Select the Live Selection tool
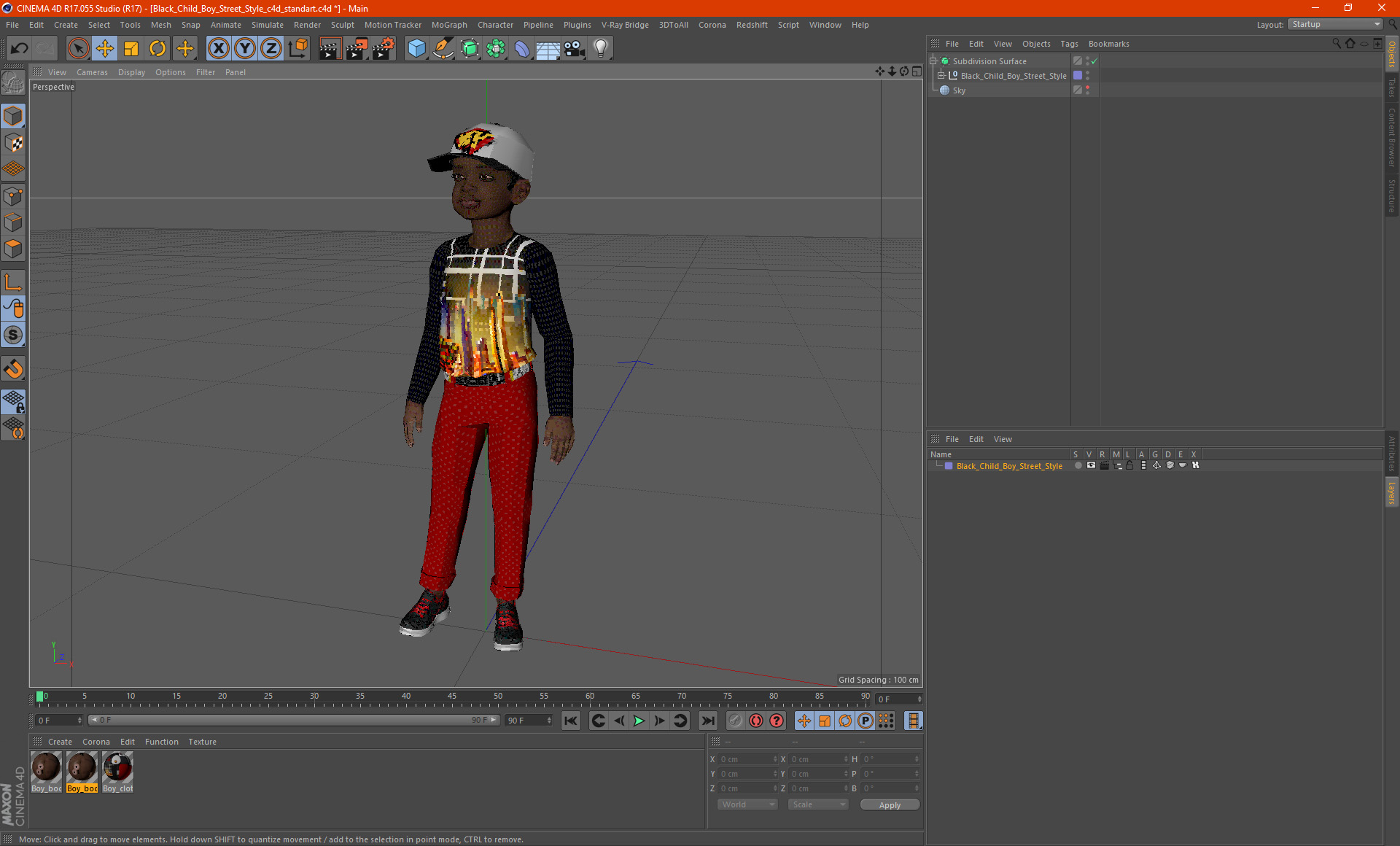The image size is (1400, 846). point(78,48)
